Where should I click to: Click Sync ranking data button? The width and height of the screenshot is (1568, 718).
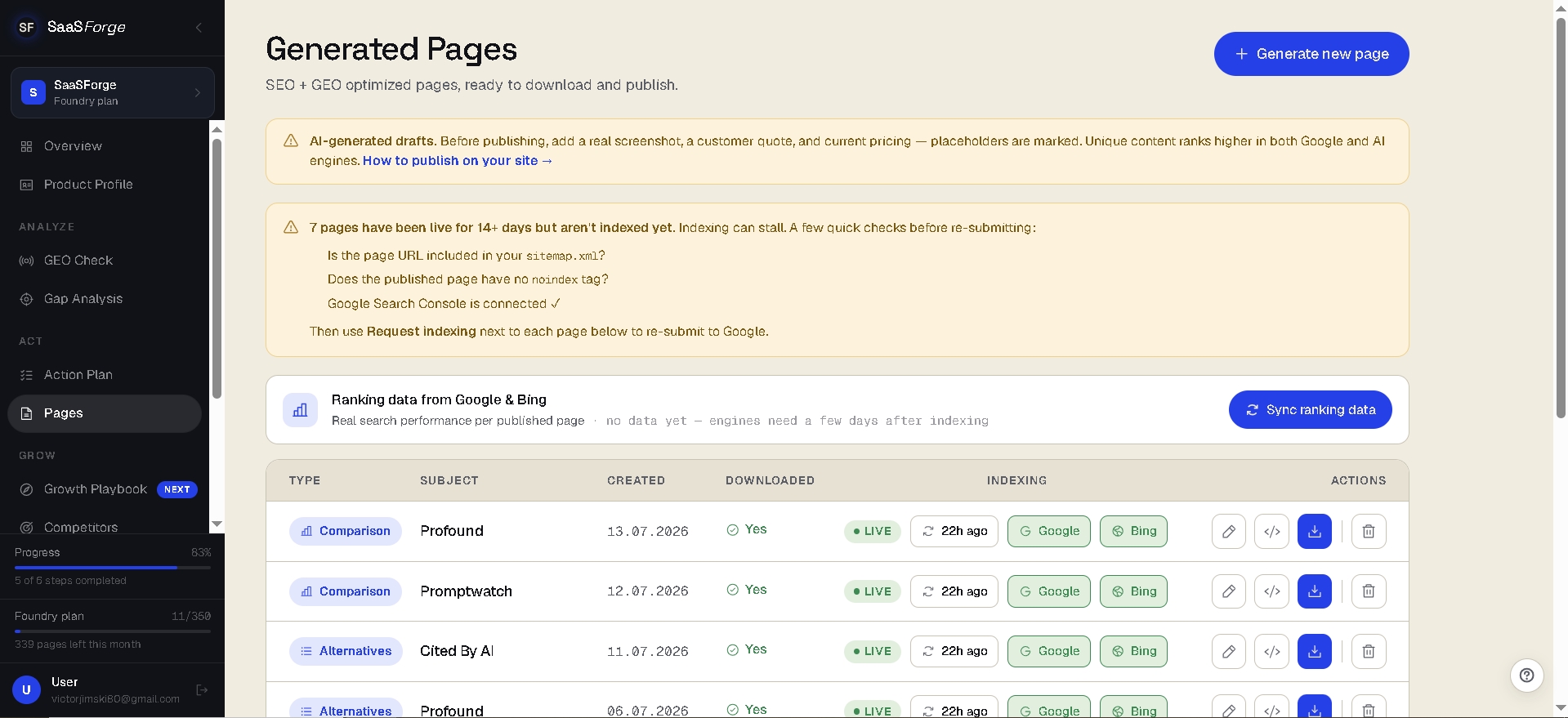pos(1311,410)
